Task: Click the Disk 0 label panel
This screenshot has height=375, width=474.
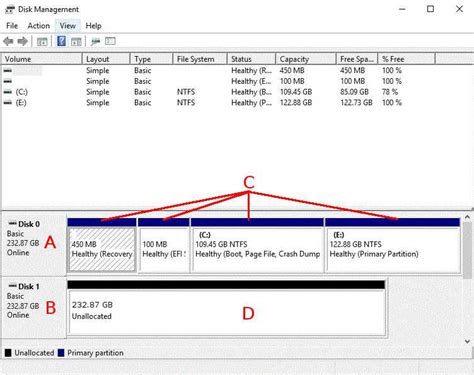Action: pos(34,246)
